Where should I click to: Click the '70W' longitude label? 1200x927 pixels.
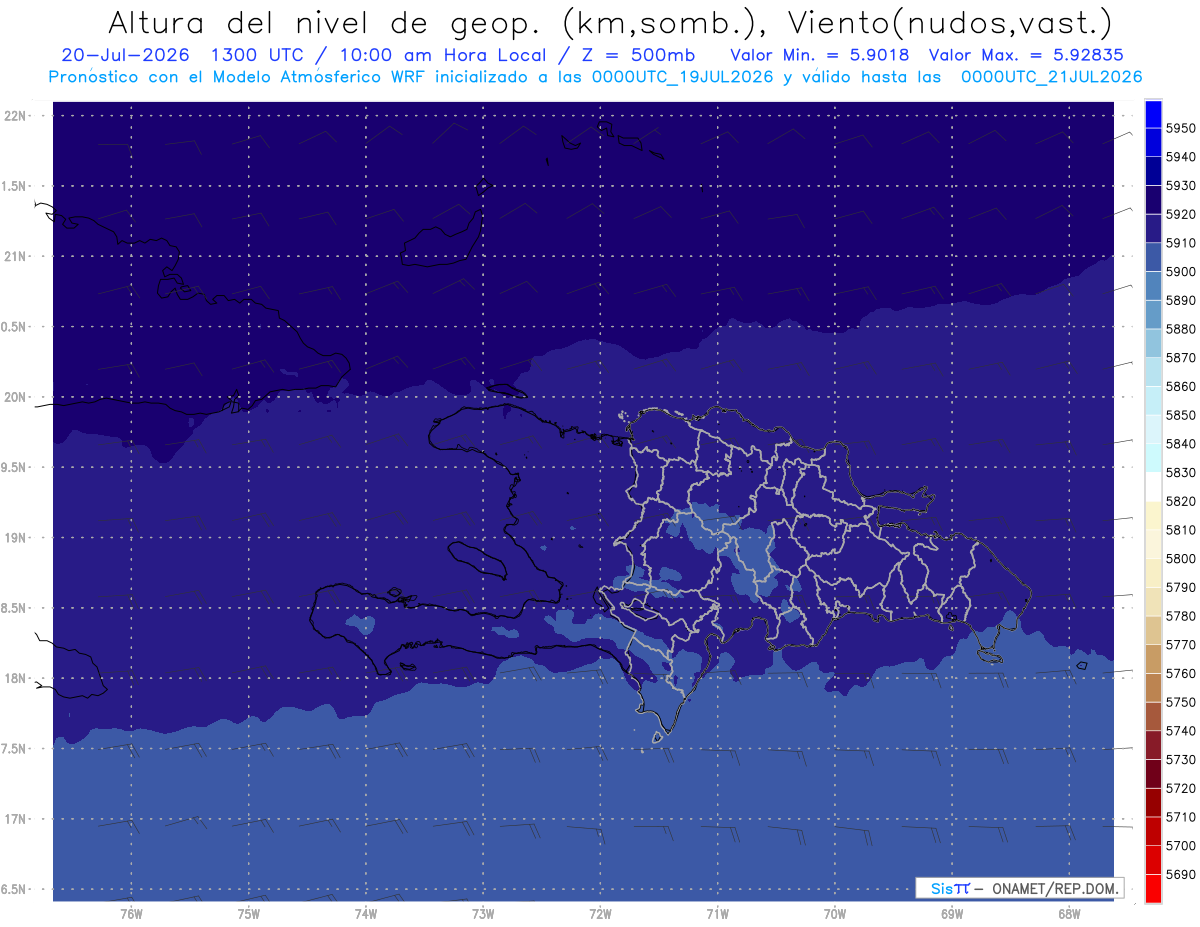tap(835, 914)
